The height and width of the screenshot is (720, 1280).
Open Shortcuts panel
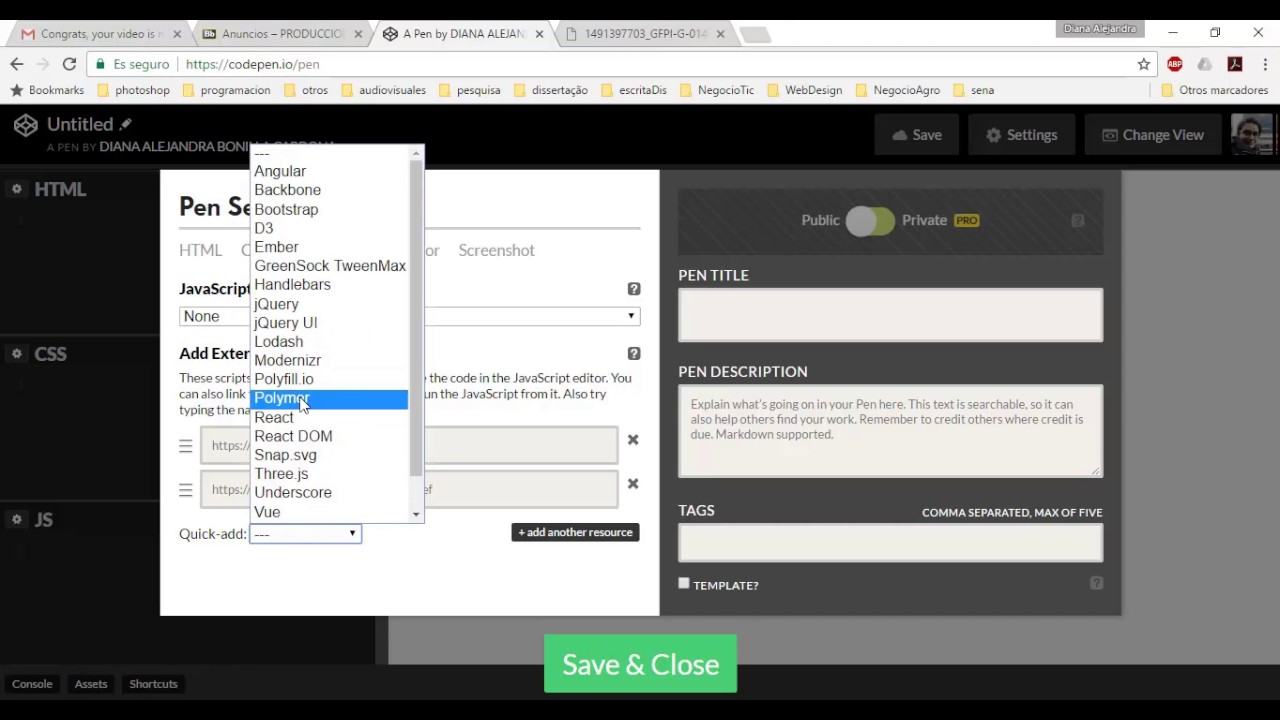pos(153,684)
